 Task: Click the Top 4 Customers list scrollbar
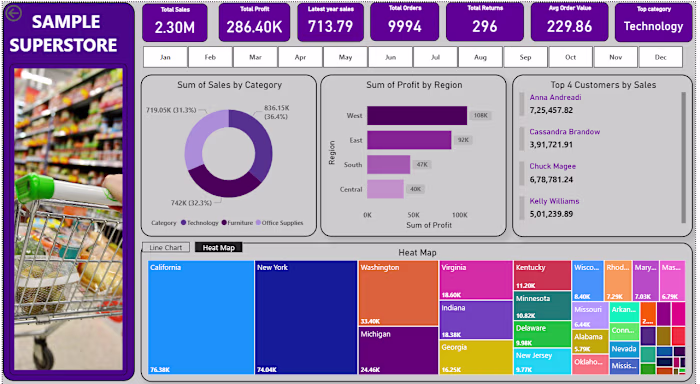click(x=683, y=157)
